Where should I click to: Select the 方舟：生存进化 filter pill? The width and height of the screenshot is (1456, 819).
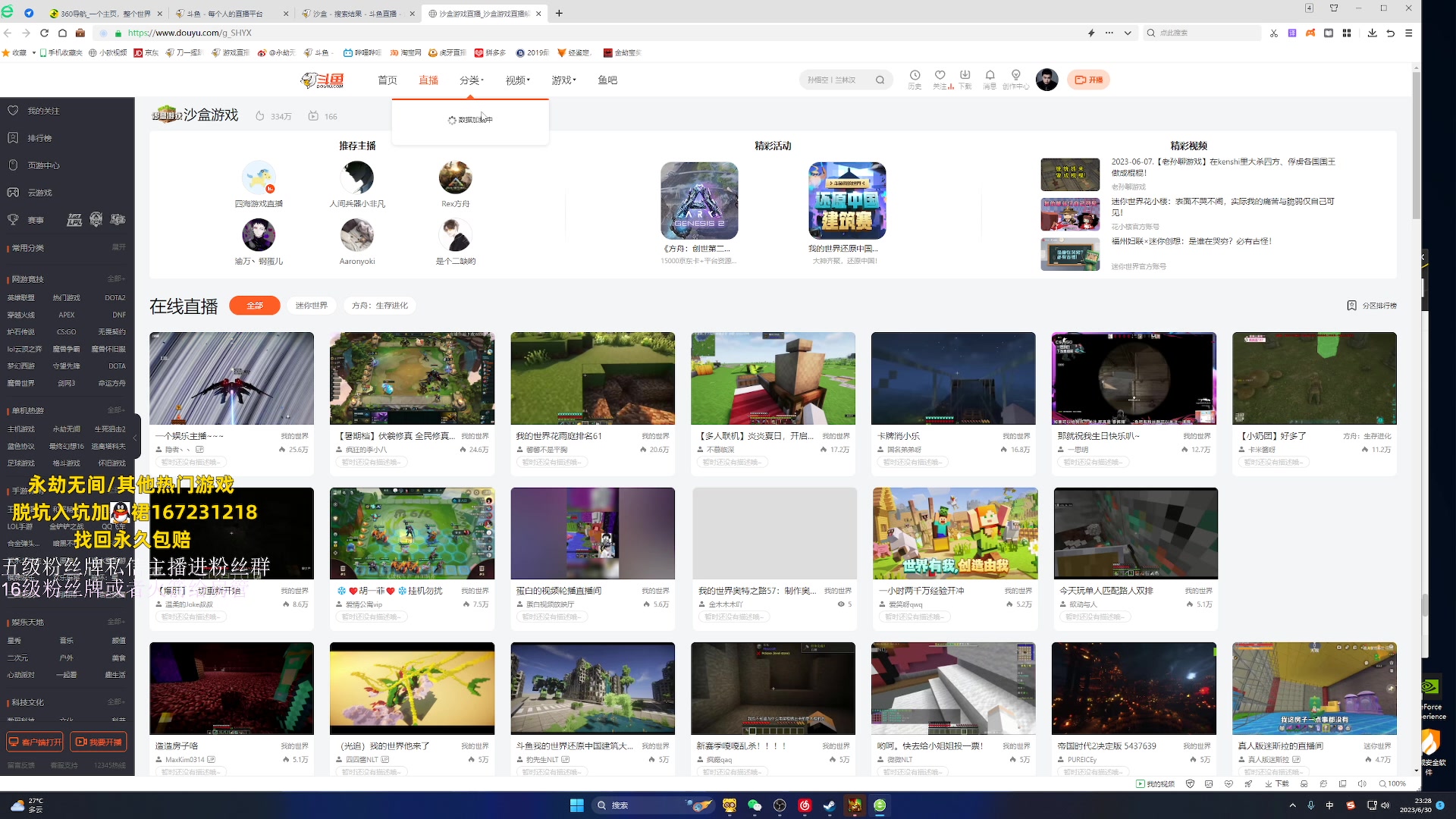[379, 306]
